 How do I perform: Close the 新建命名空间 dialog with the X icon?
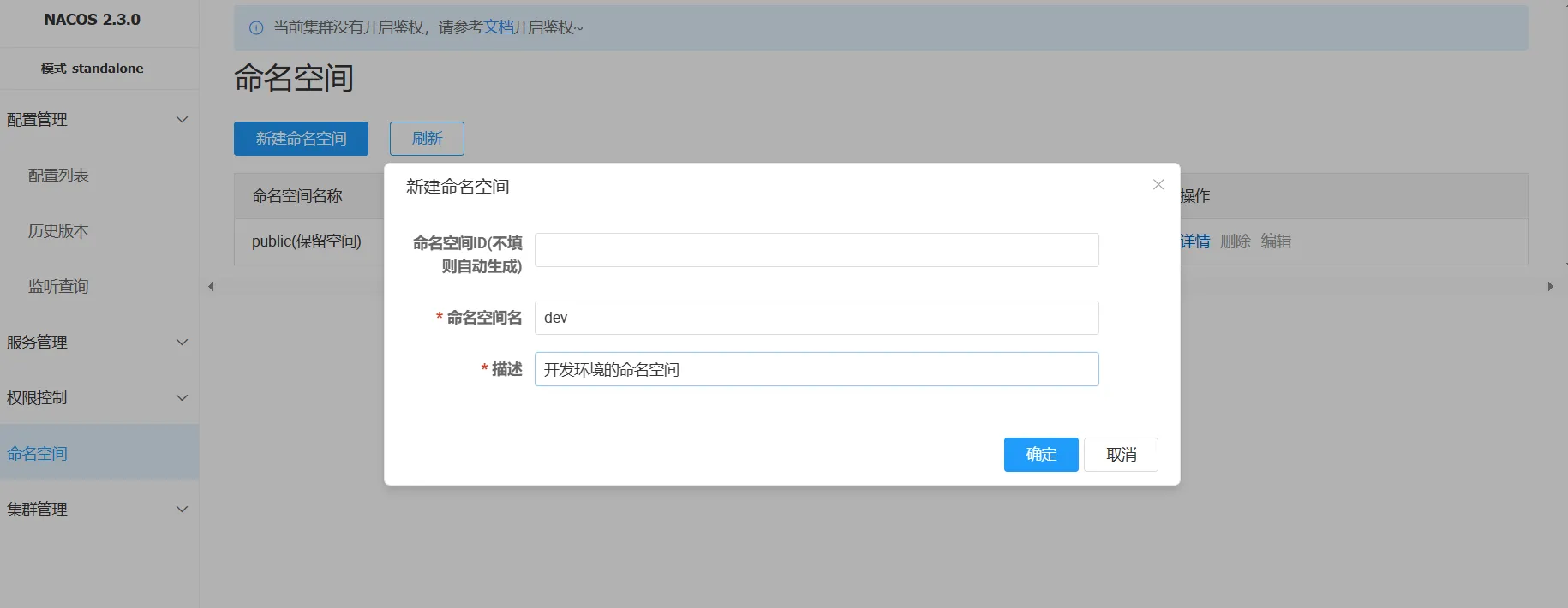(1158, 185)
